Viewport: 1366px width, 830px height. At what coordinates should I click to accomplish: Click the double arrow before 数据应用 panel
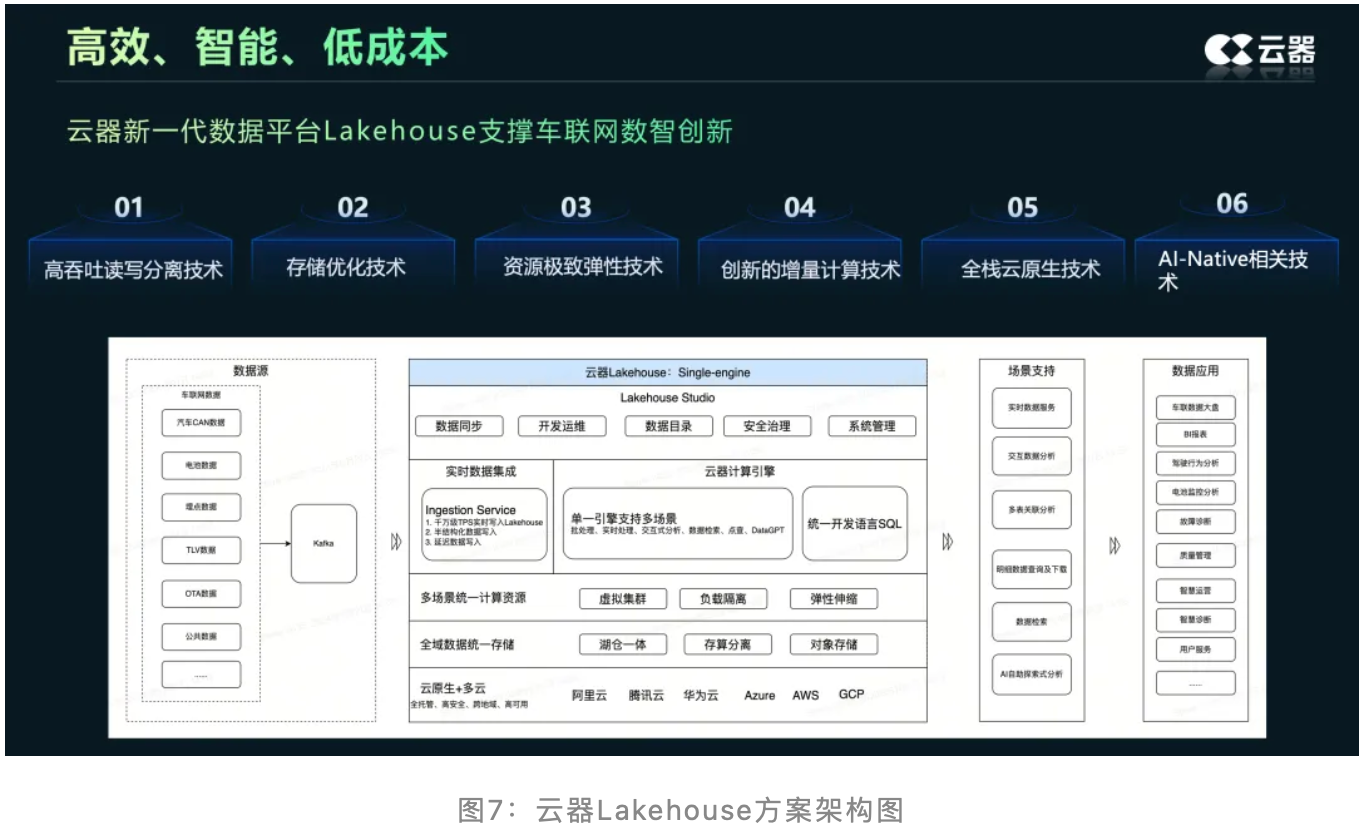[1114, 546]
